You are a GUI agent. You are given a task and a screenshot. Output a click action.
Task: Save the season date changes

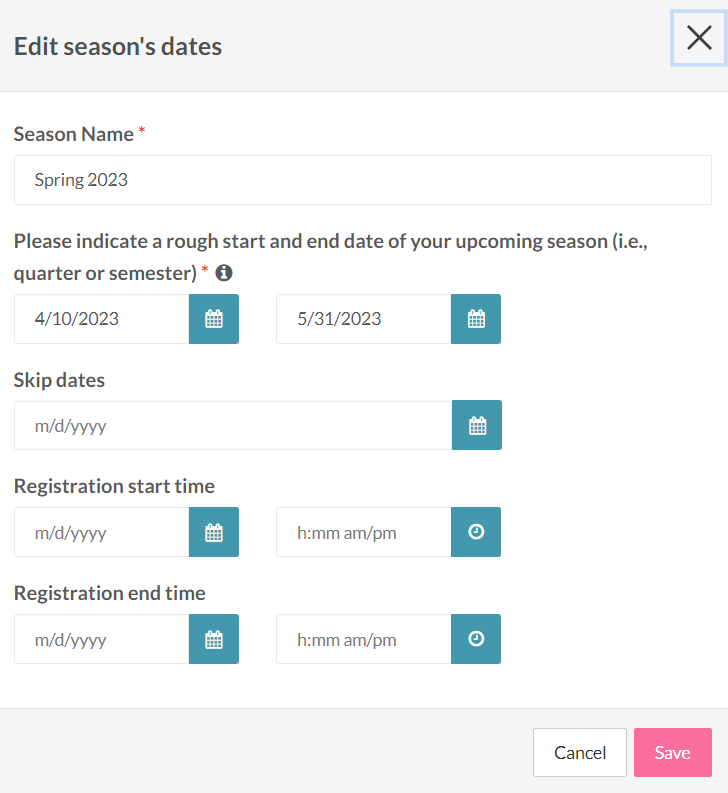(672, 753)
